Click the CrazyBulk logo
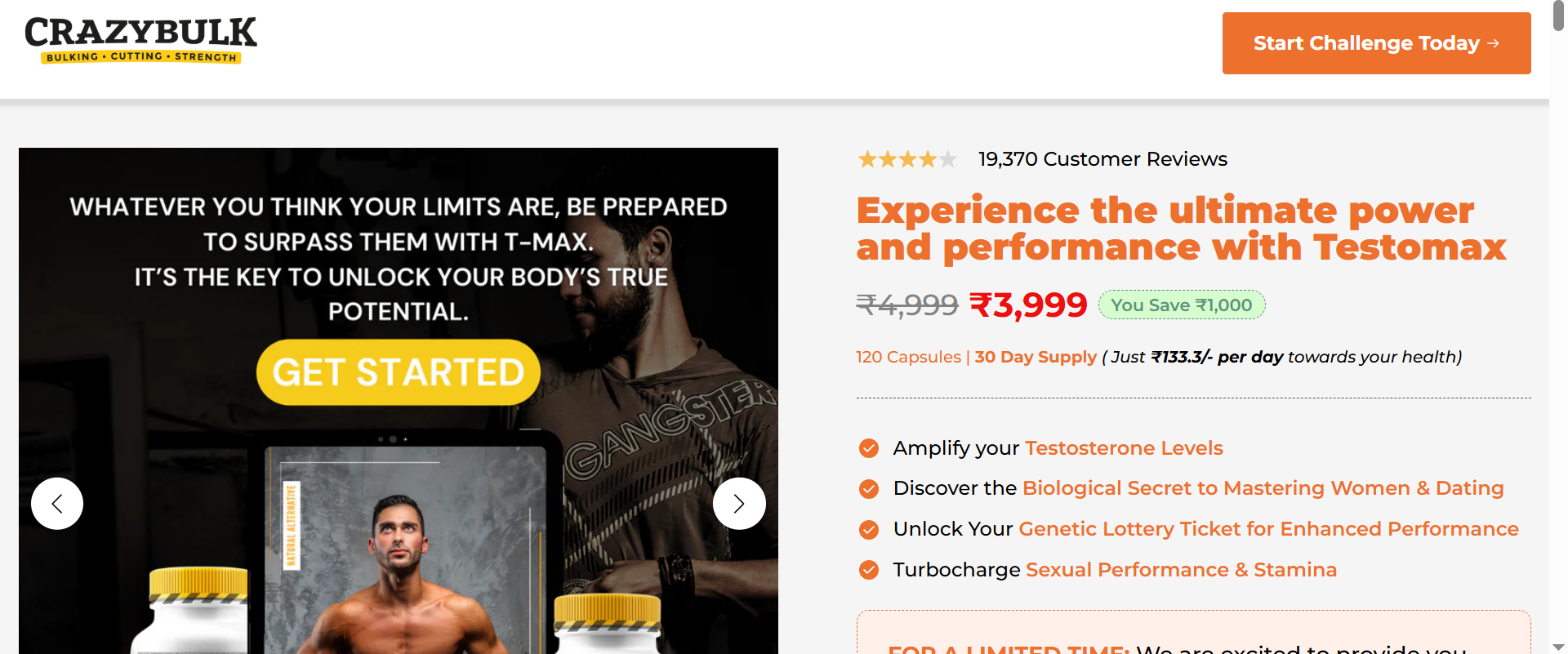1568x654 pixels. click(x=140, y=40)
